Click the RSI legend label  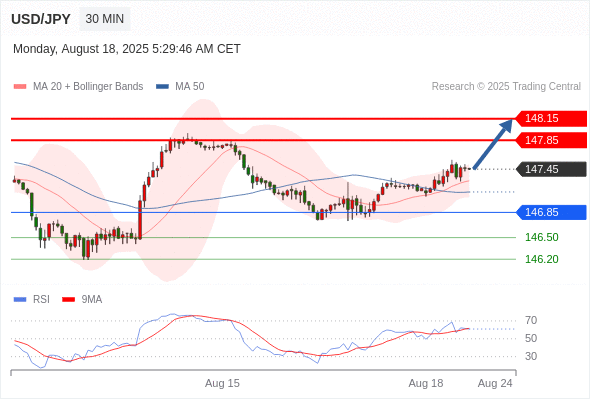pos(41,300)
